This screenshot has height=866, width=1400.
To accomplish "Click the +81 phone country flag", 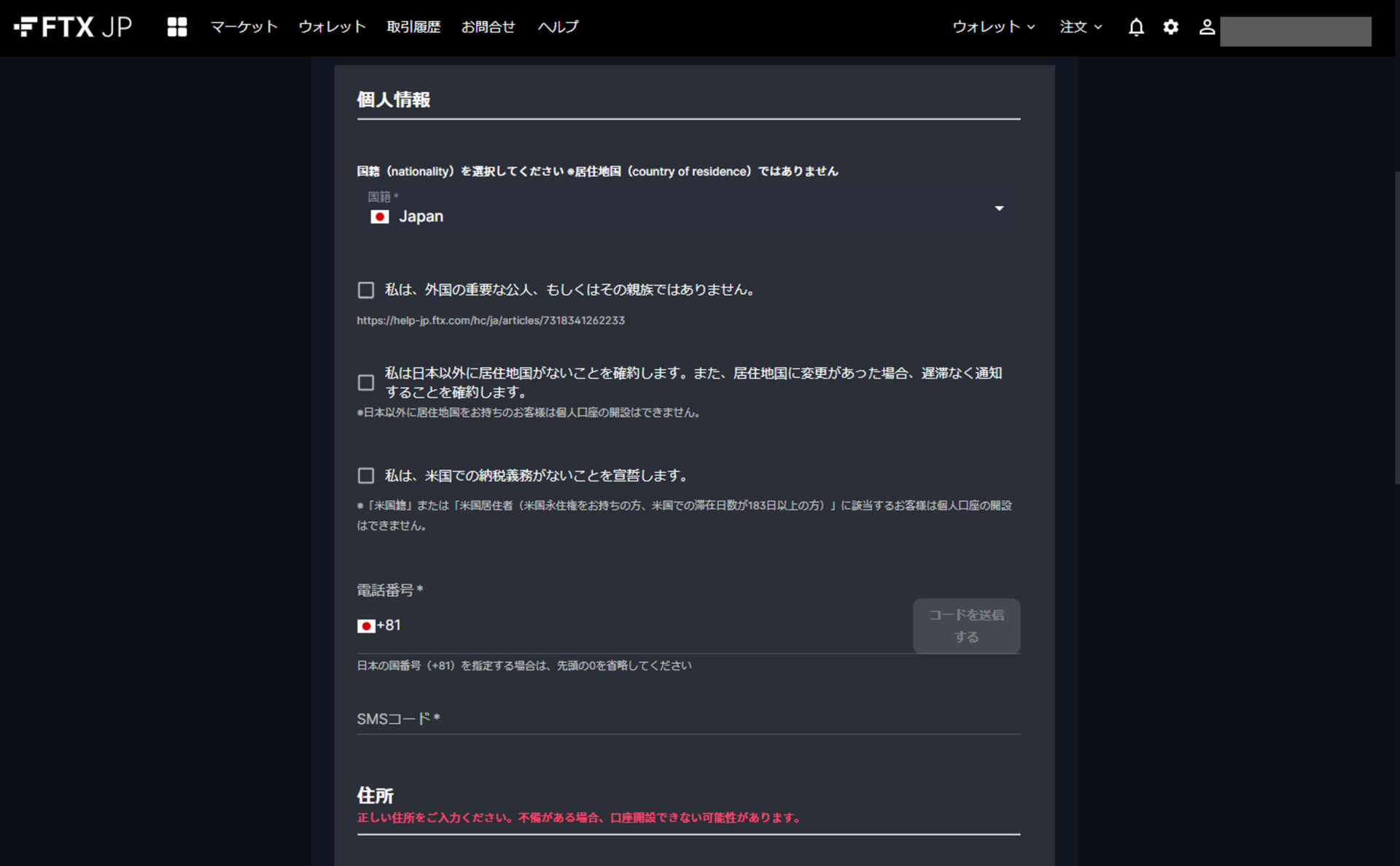I will click(365, 626).
